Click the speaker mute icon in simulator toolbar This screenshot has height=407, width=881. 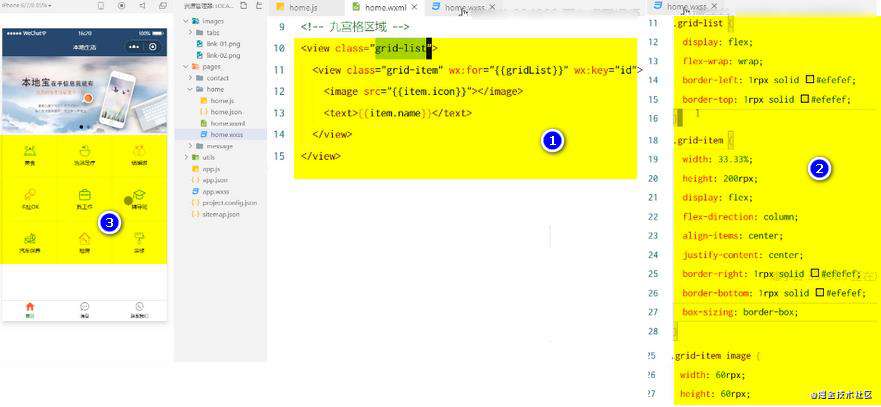142,6
